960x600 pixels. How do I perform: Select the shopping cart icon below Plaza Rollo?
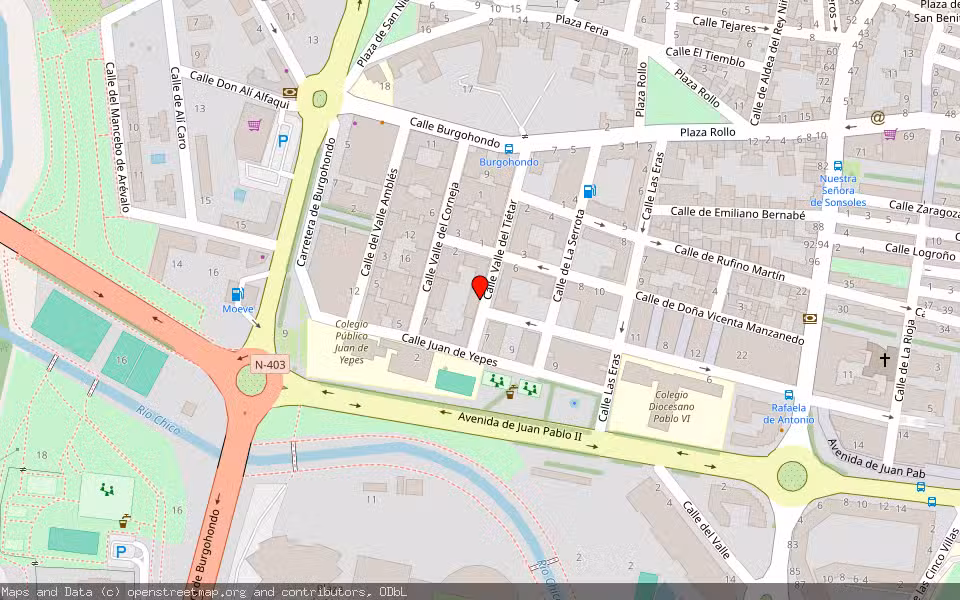tap(889, 134)
